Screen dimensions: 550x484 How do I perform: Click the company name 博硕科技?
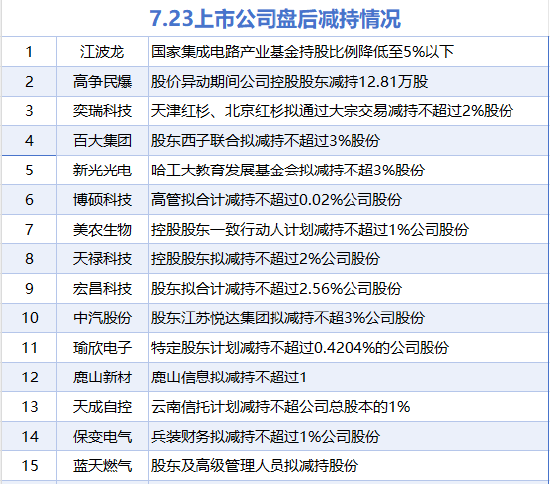102,200
